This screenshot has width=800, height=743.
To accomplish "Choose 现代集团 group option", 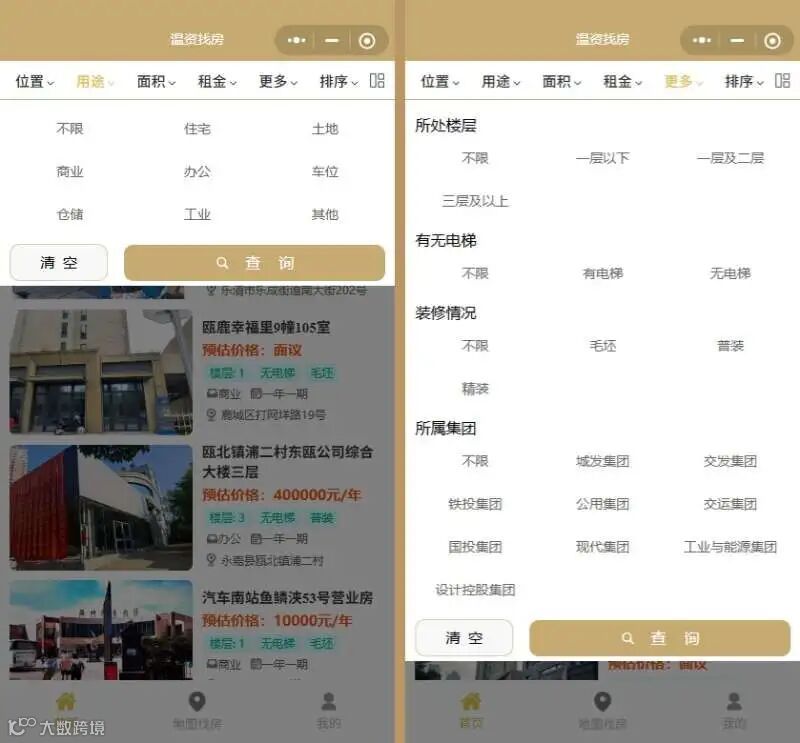I will [603, 547].
